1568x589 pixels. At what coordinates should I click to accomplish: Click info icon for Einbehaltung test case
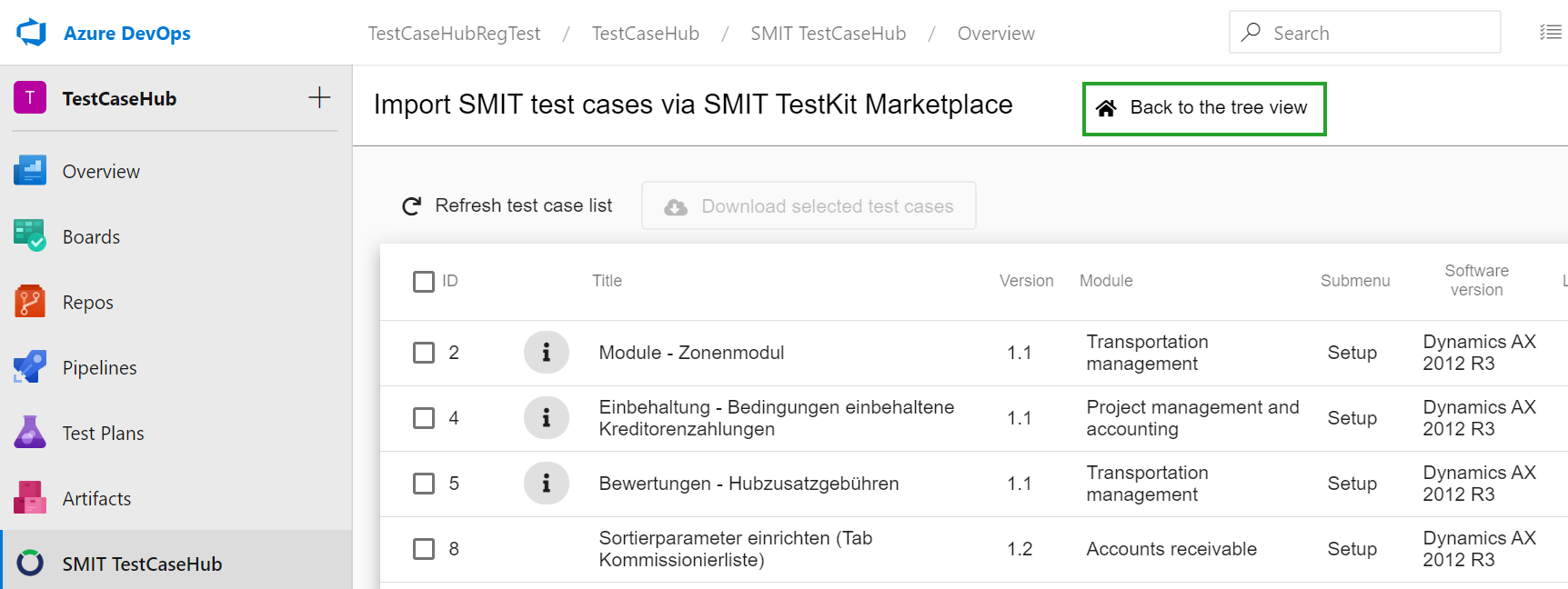tap(546, 418)
